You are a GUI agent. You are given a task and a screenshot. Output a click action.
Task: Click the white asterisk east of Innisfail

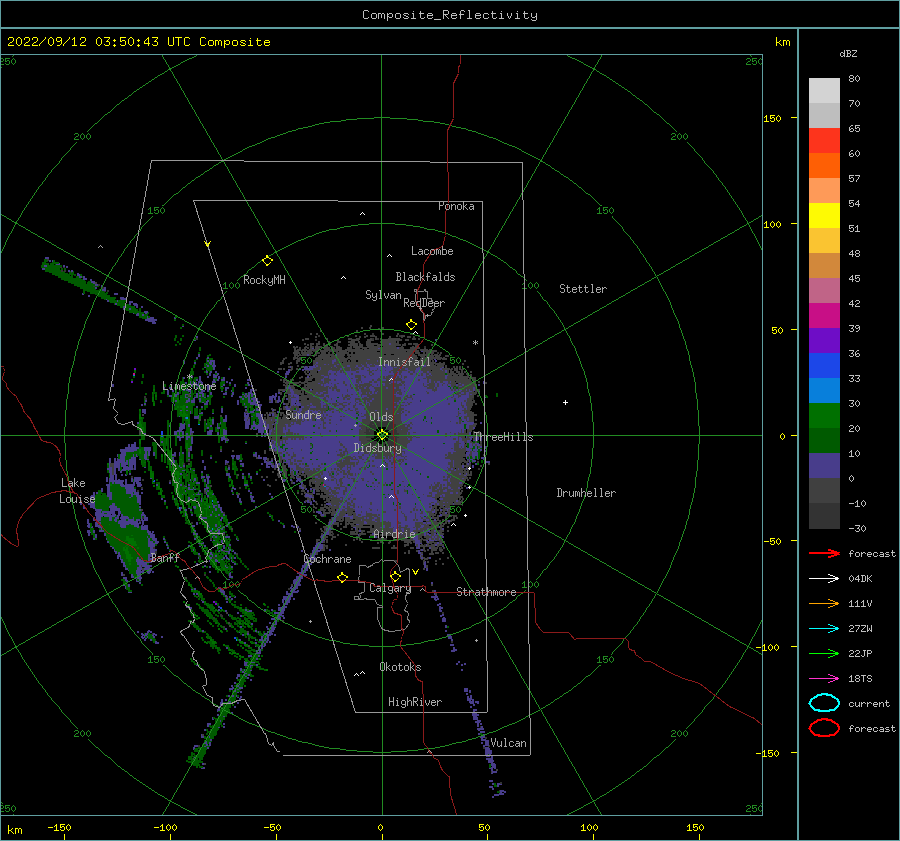475,343
